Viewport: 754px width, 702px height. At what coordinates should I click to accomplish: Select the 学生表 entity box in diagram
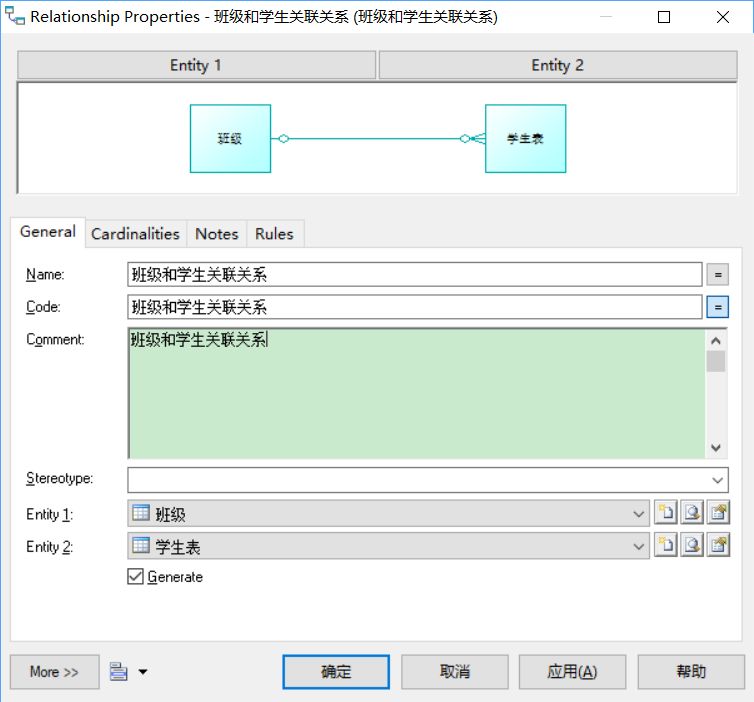[x=526, y=138]
